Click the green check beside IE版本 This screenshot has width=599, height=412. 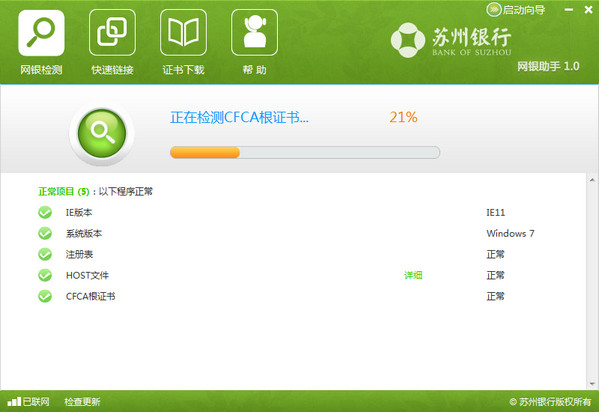click(45, 212)
